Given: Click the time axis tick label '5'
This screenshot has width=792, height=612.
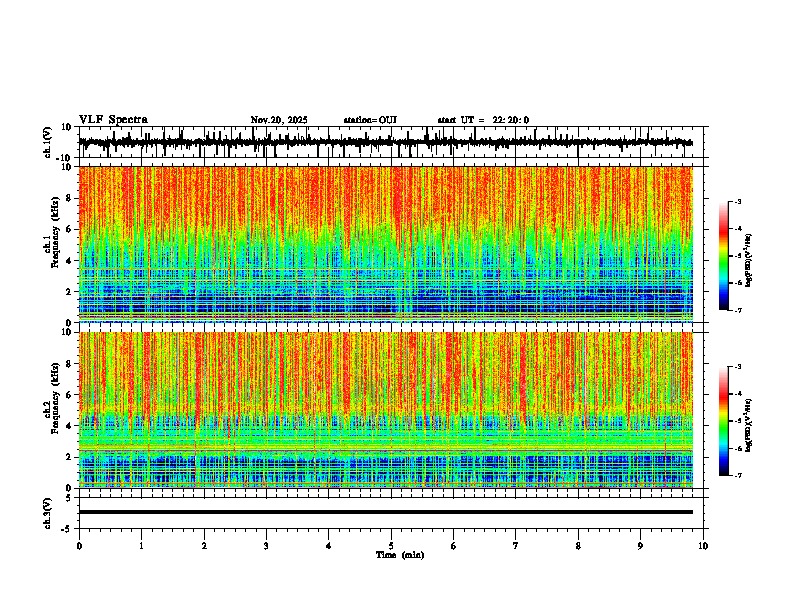Looking at the screenshot, I should pos(391,546).
